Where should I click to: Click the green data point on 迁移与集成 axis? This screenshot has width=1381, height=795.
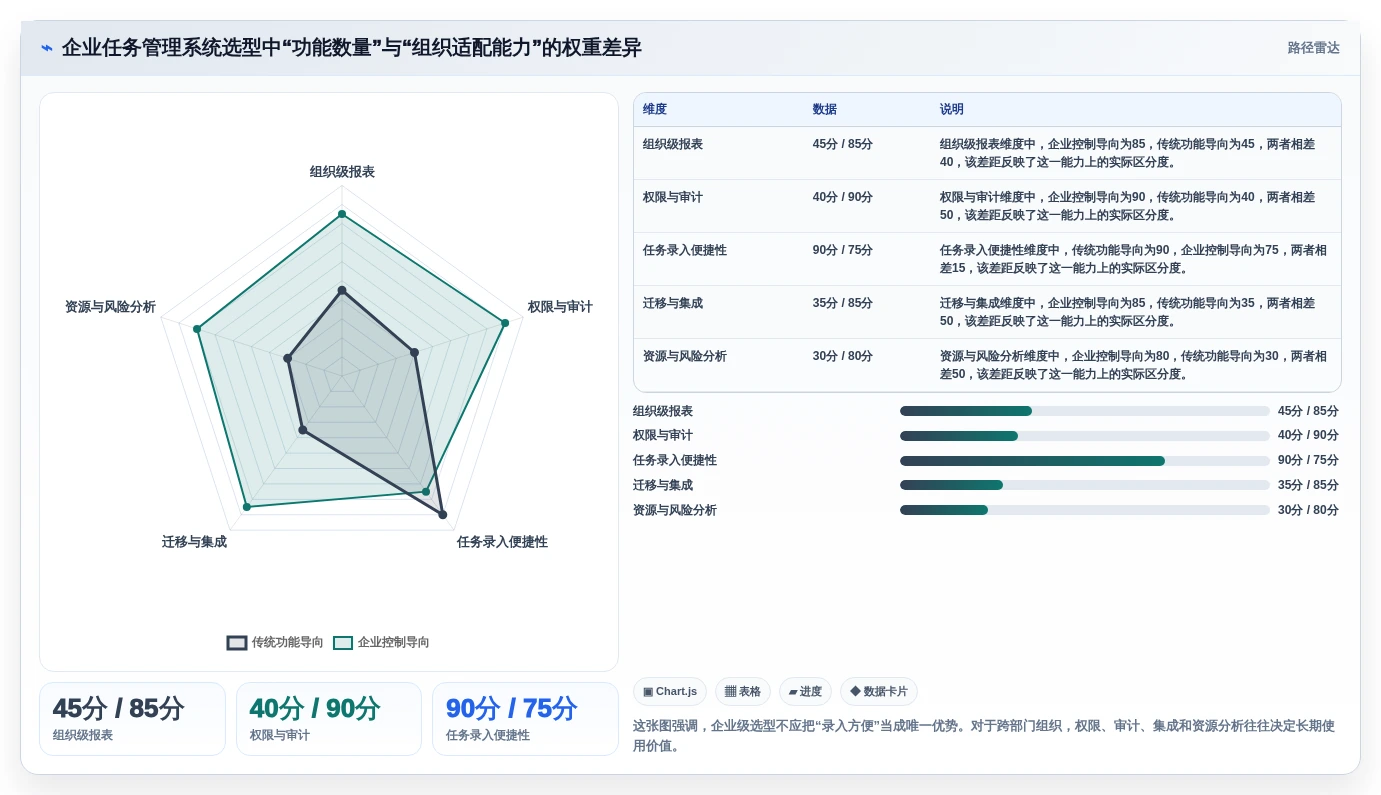pyautogui.click(x=246, y=507)
